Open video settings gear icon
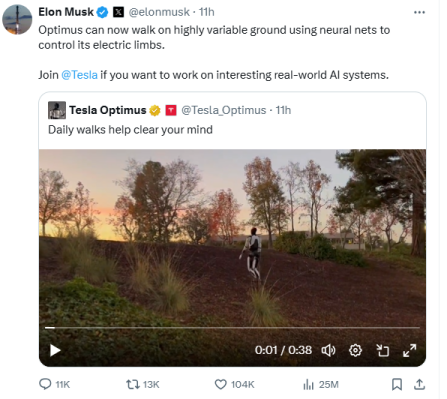The image size is (447, 399). click(x=355, y=350)
